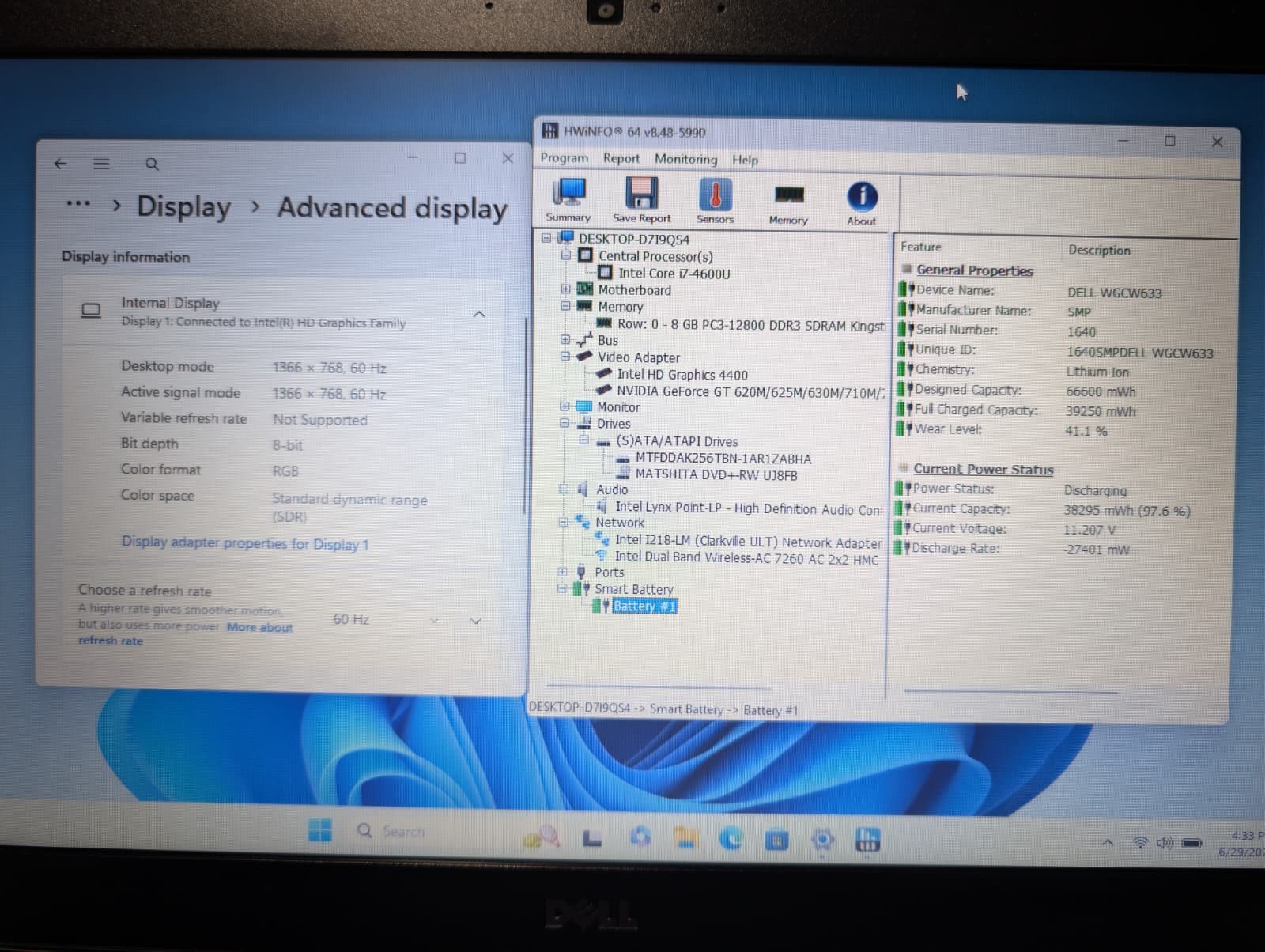This screenshot has width=1265, height=952.
Task: Click the Audio speaker icon in tree
Action: 582,489
